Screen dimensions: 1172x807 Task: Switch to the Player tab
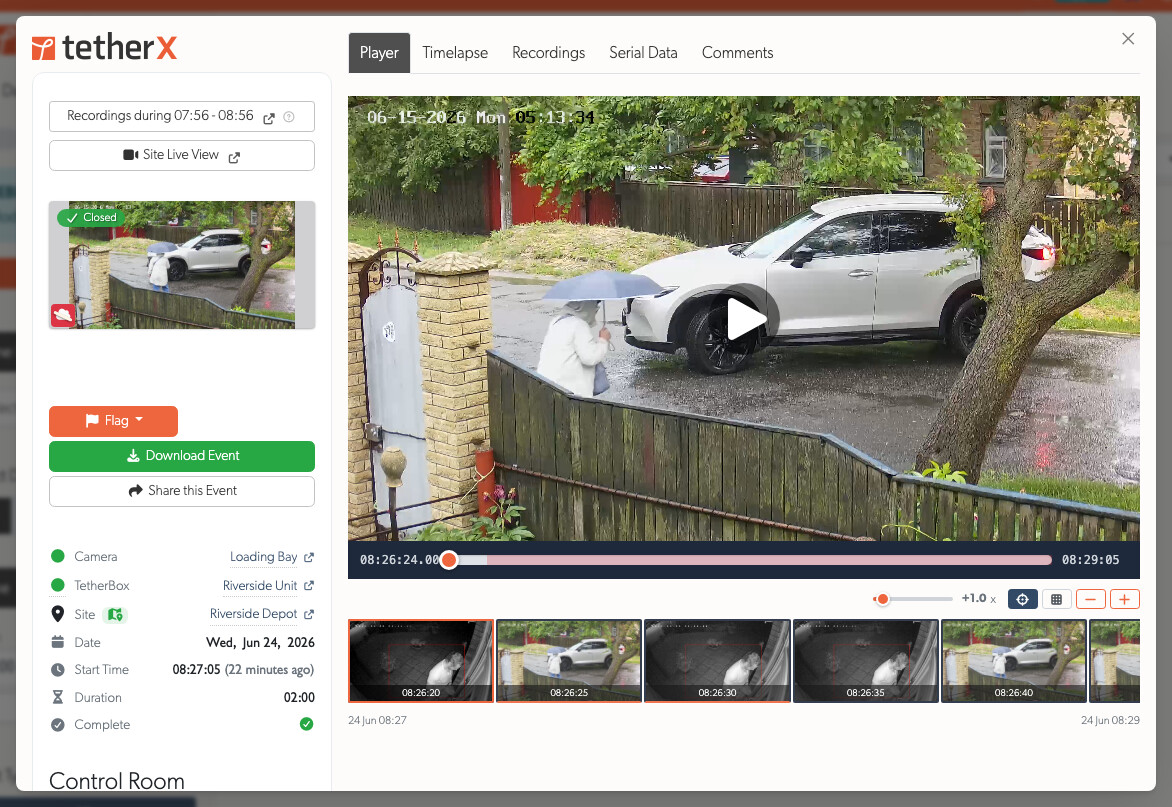pyautogui.click(x=379, y=53)
